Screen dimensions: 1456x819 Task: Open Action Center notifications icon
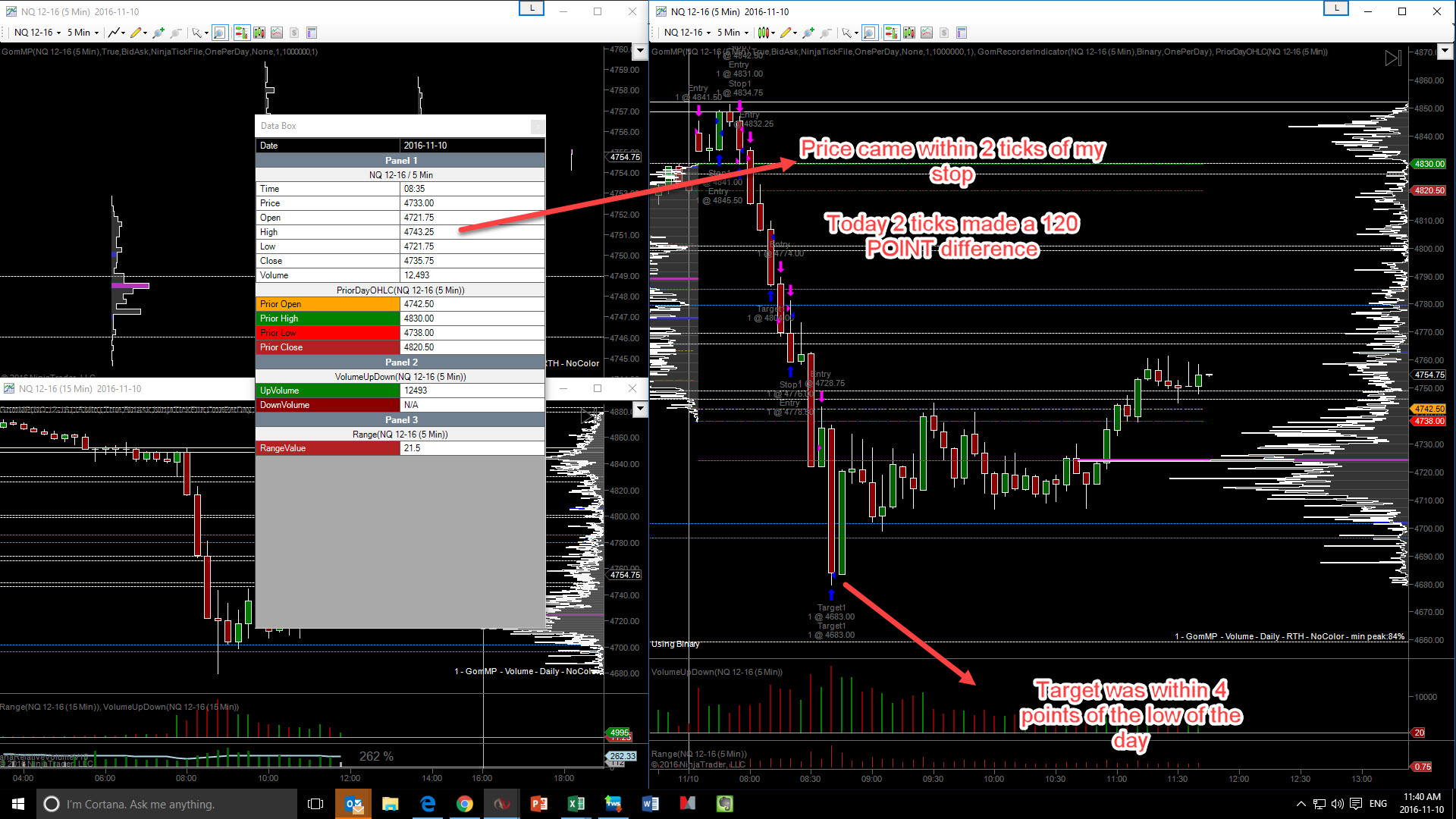coord(1356,804)
